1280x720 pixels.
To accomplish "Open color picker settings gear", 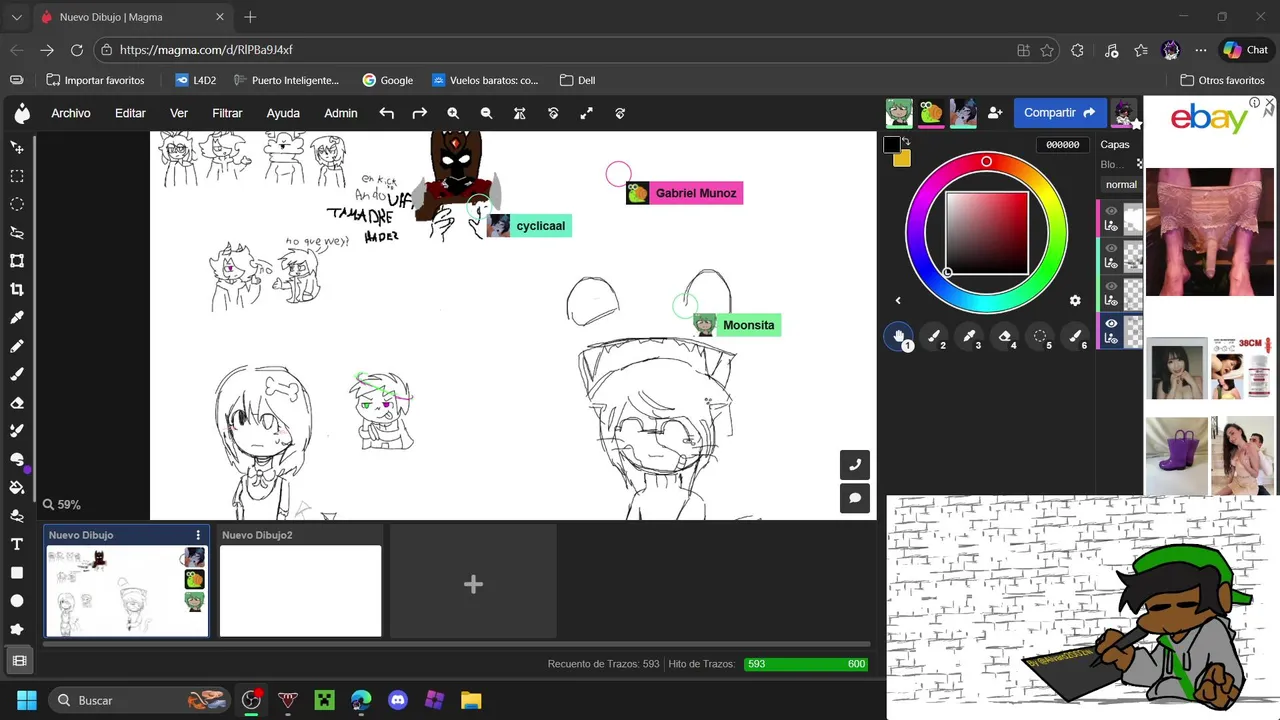I will 1075,300.
